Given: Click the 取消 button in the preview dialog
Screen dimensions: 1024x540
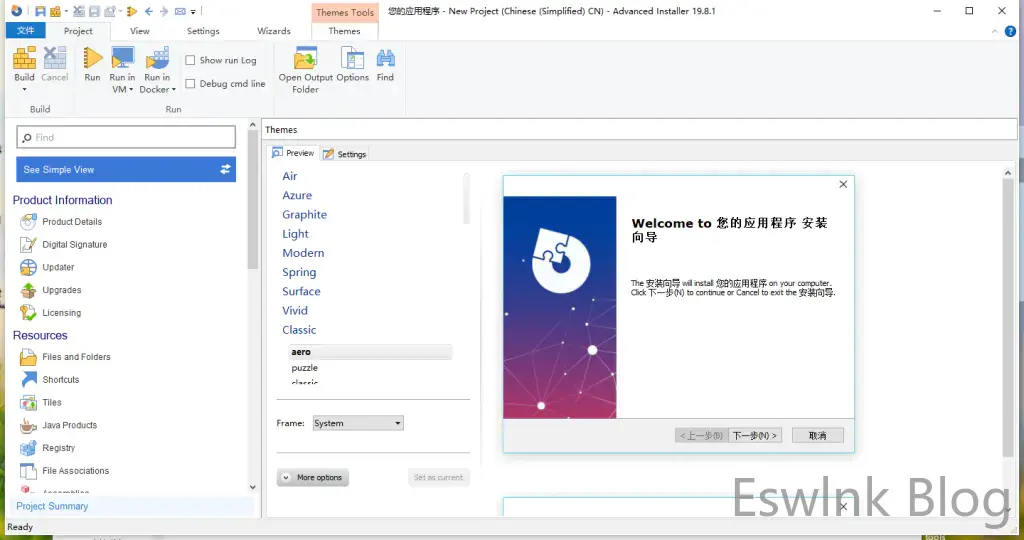Looking at the screenshot, I should [x=817, y=436].
